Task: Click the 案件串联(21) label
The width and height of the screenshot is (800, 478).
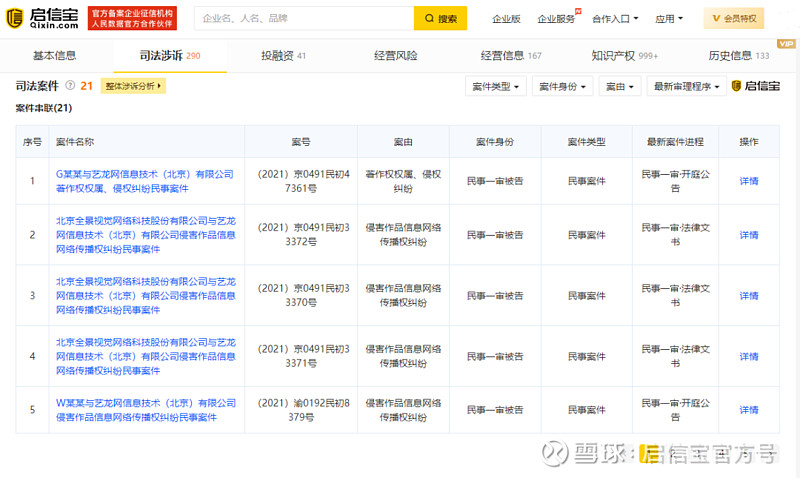Action: click(x=44, y=108)
